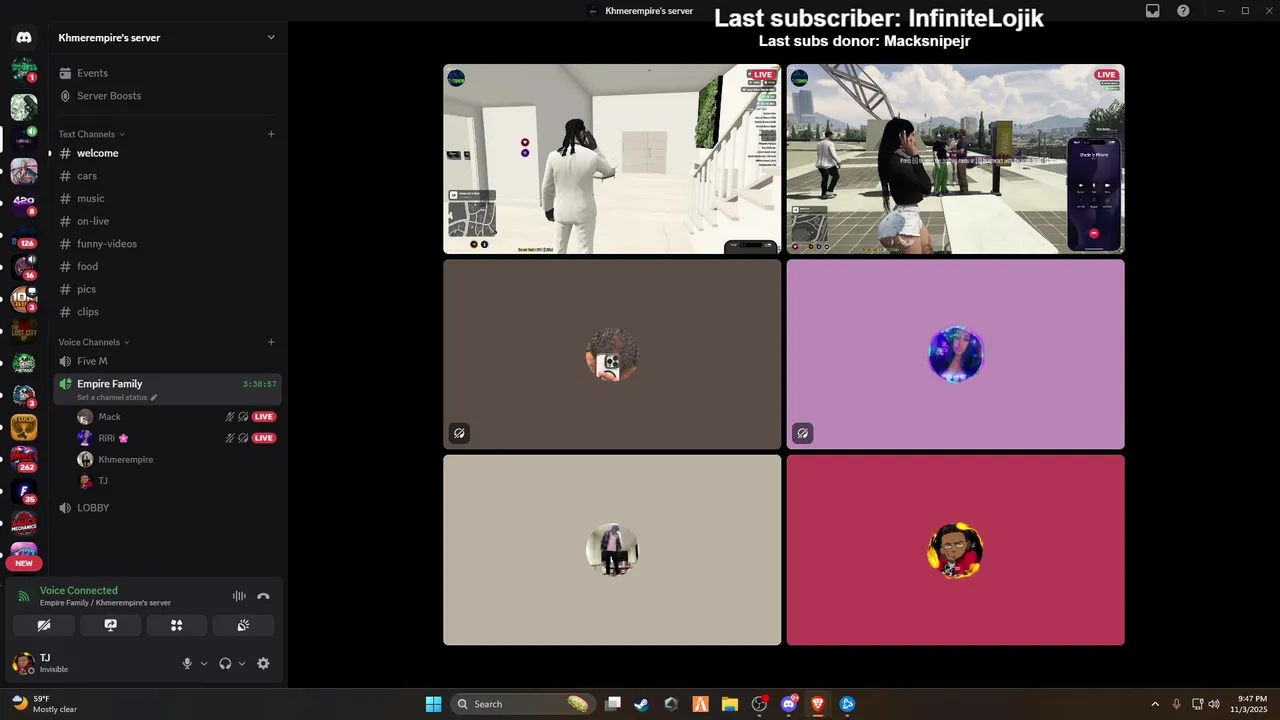Open the clips channel
Image resolution: width=1280 pixels, height=720 pixels.
(166, 312)
